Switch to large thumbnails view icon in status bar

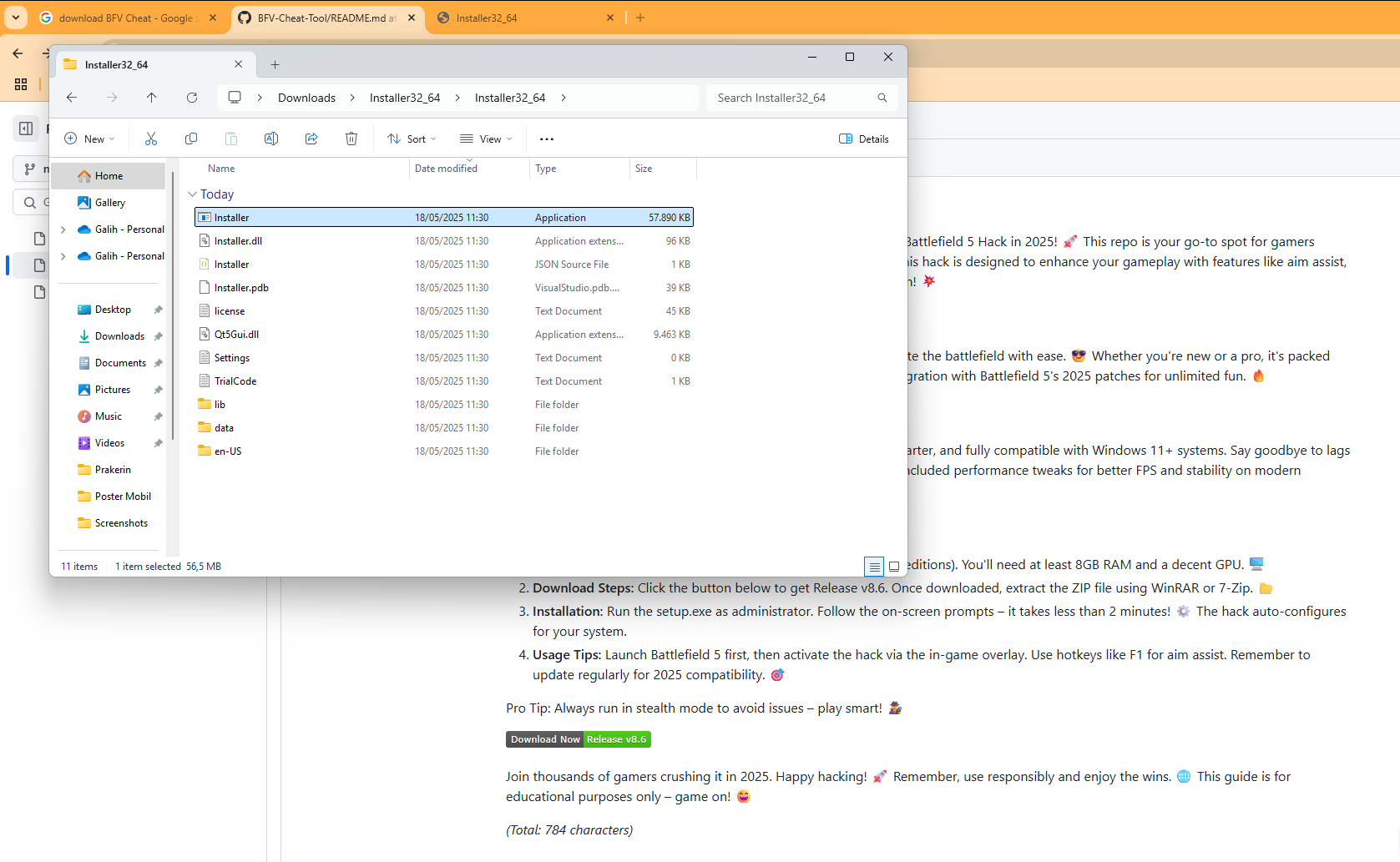[x=894, y=567]
